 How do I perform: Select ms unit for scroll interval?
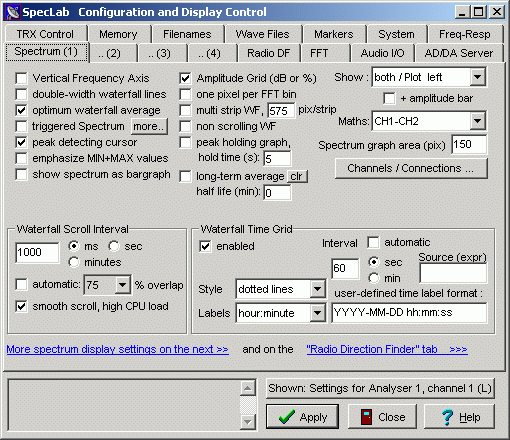pos(74,246)
